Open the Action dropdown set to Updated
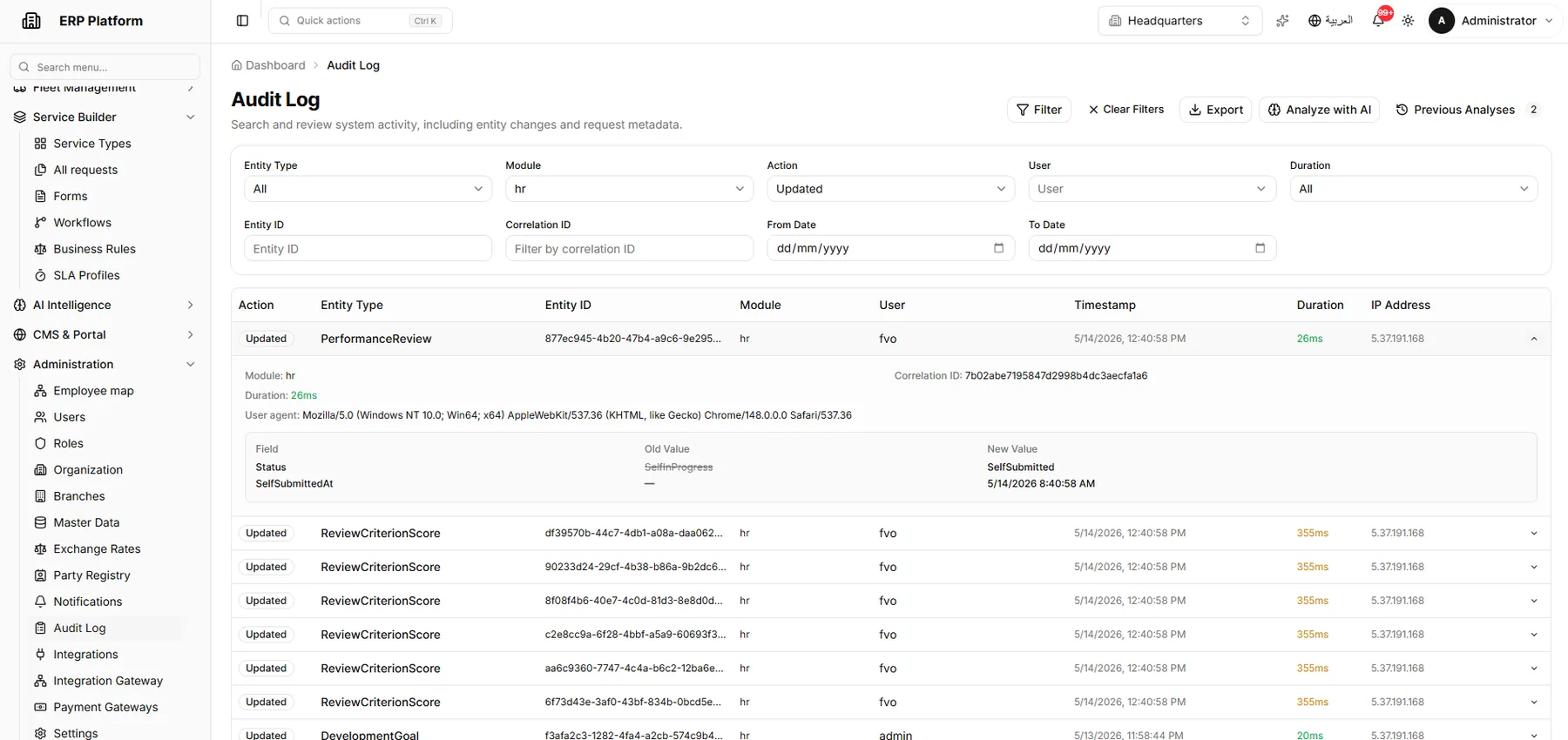This screenshot has height=740, width=1568. coord(890,189)
